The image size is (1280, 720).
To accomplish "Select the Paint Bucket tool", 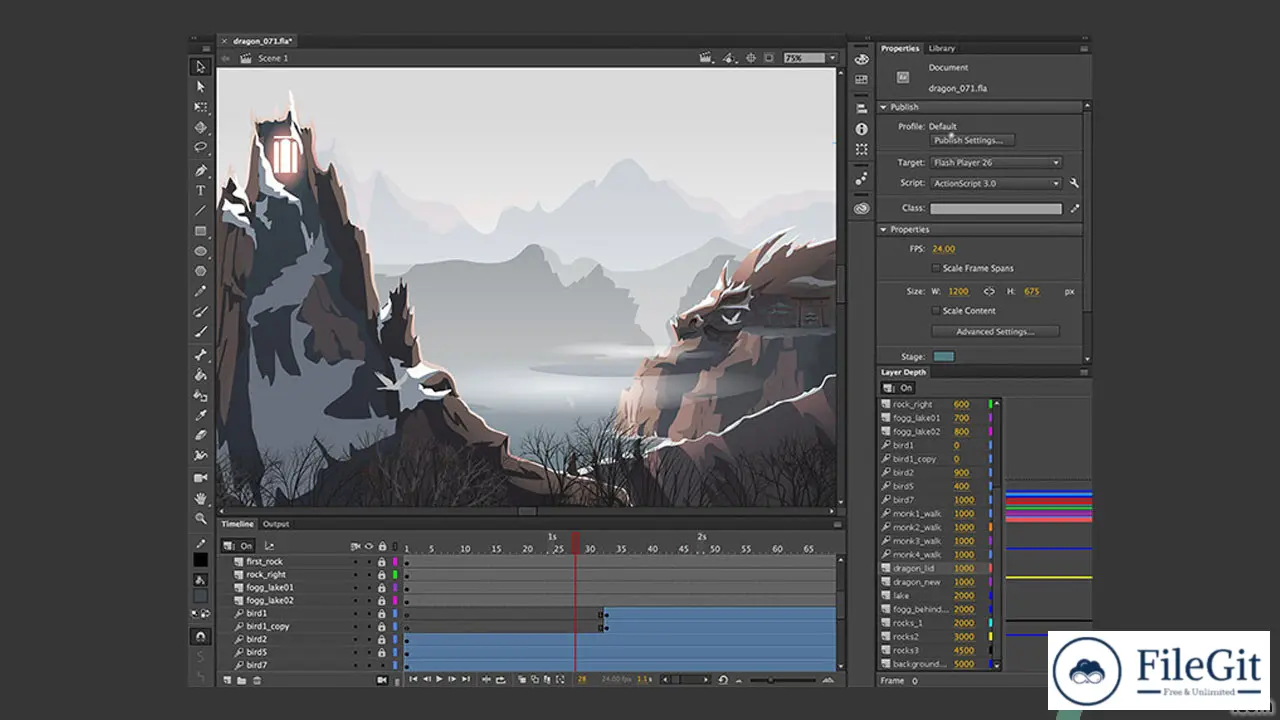I will 200,375.
